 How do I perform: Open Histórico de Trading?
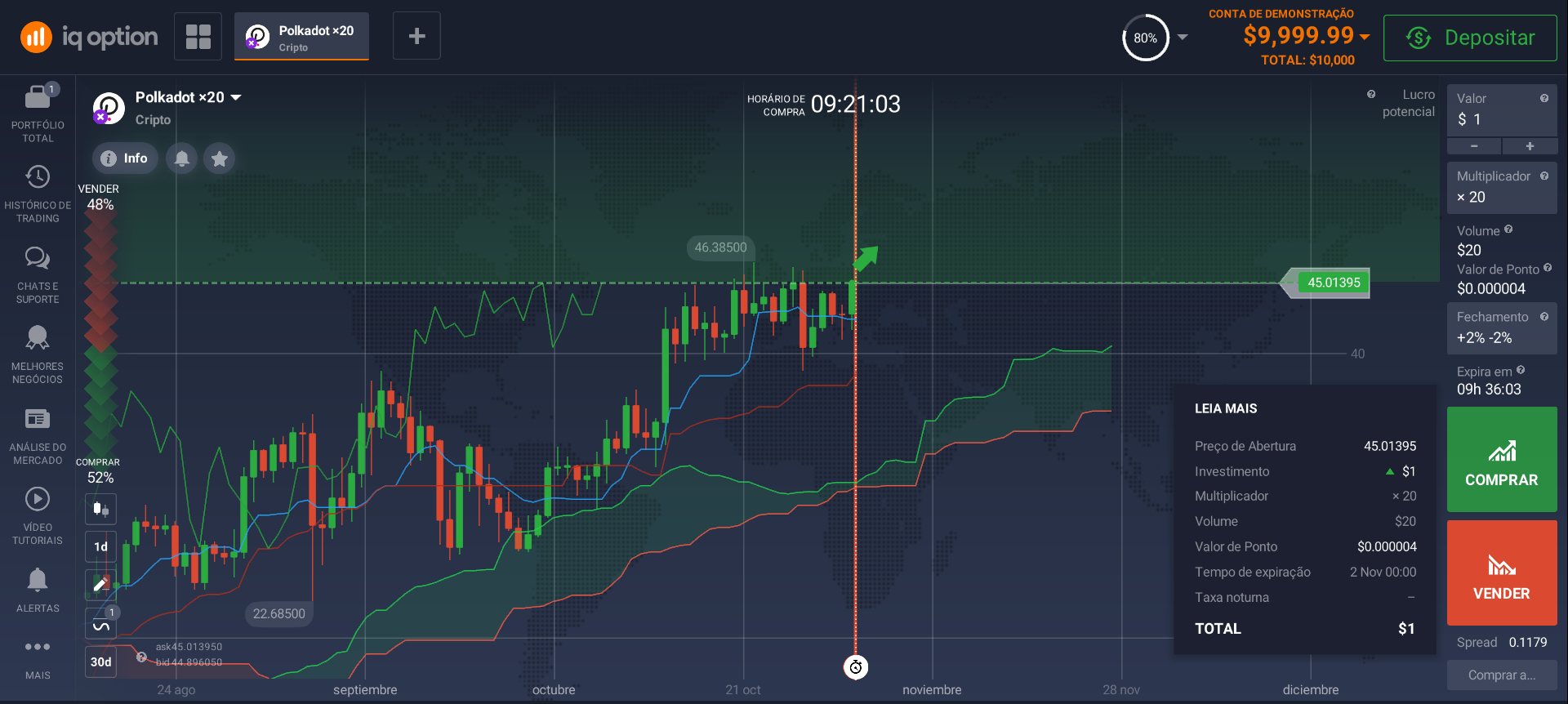[x=38, y=194]
